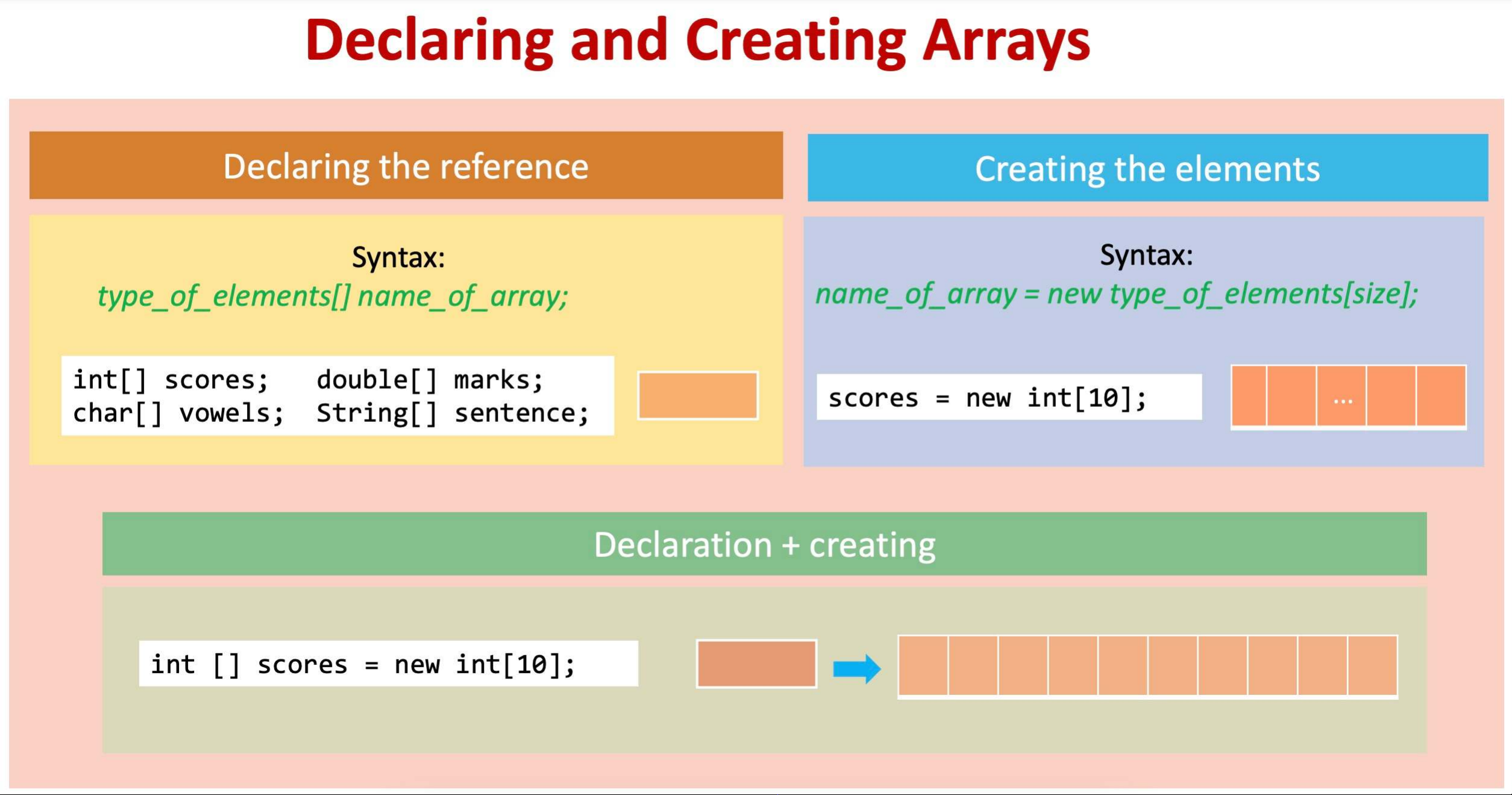Click the "Declaration + creating" green header

click(x=764, y=544)
